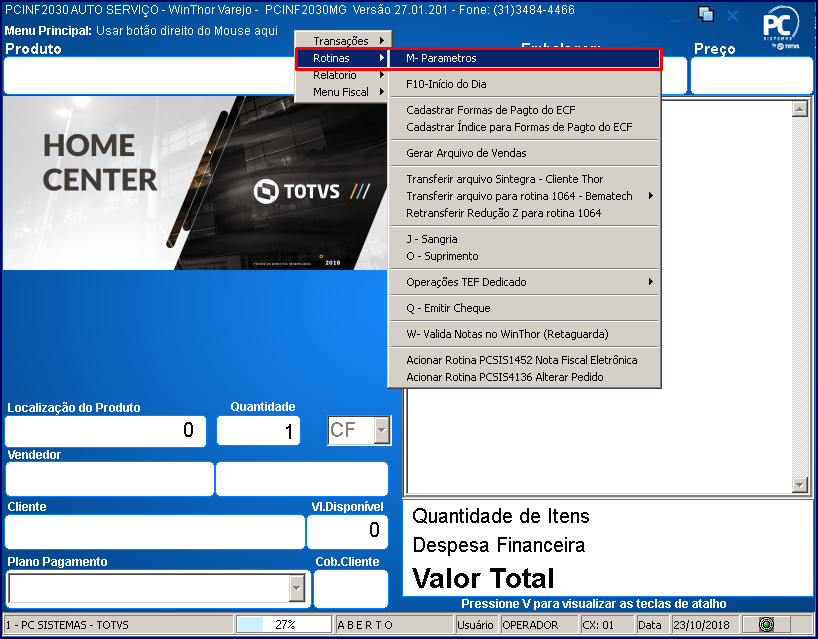Click the ABERTO status panel

(x=394, y=624)
